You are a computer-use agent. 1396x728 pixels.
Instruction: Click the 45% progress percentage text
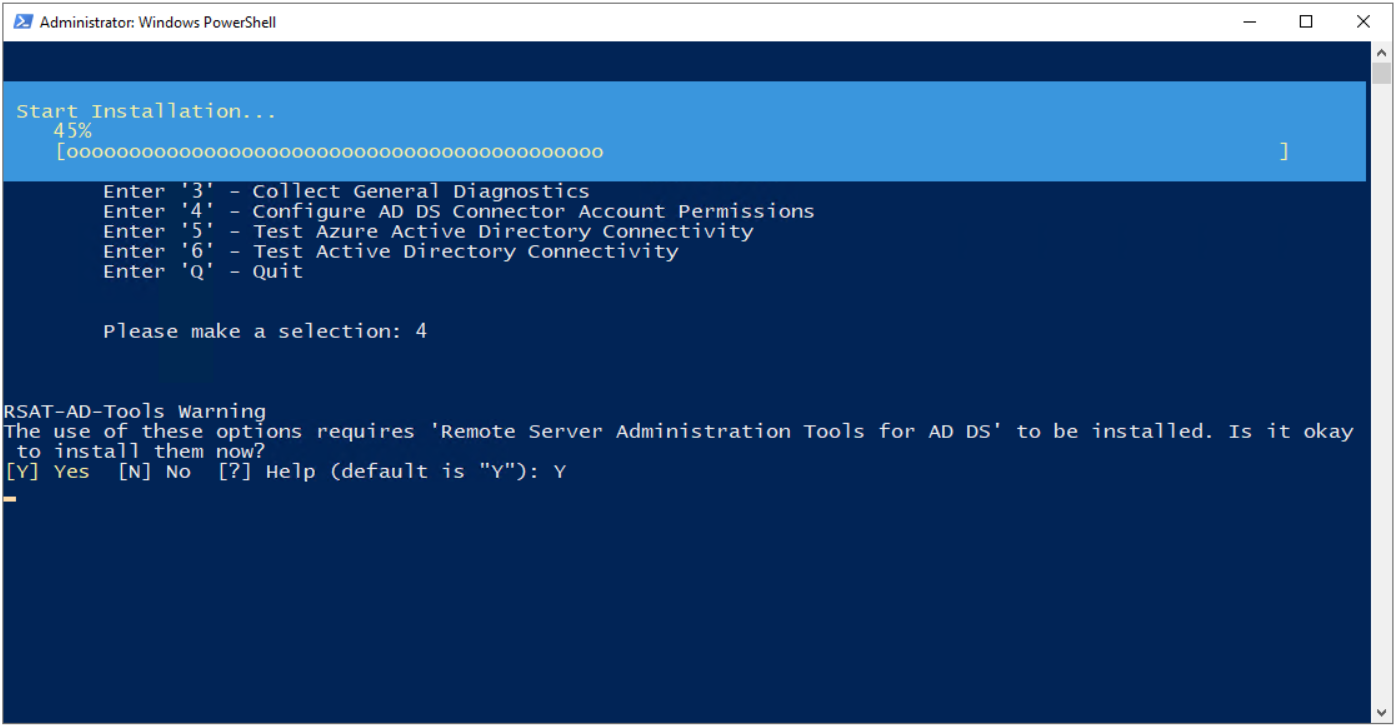pos(72,131)
